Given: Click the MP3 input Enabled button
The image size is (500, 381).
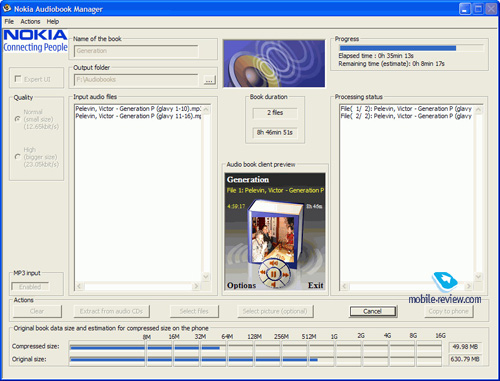Looking at the screenshot, I should click(x=30, y=287).
